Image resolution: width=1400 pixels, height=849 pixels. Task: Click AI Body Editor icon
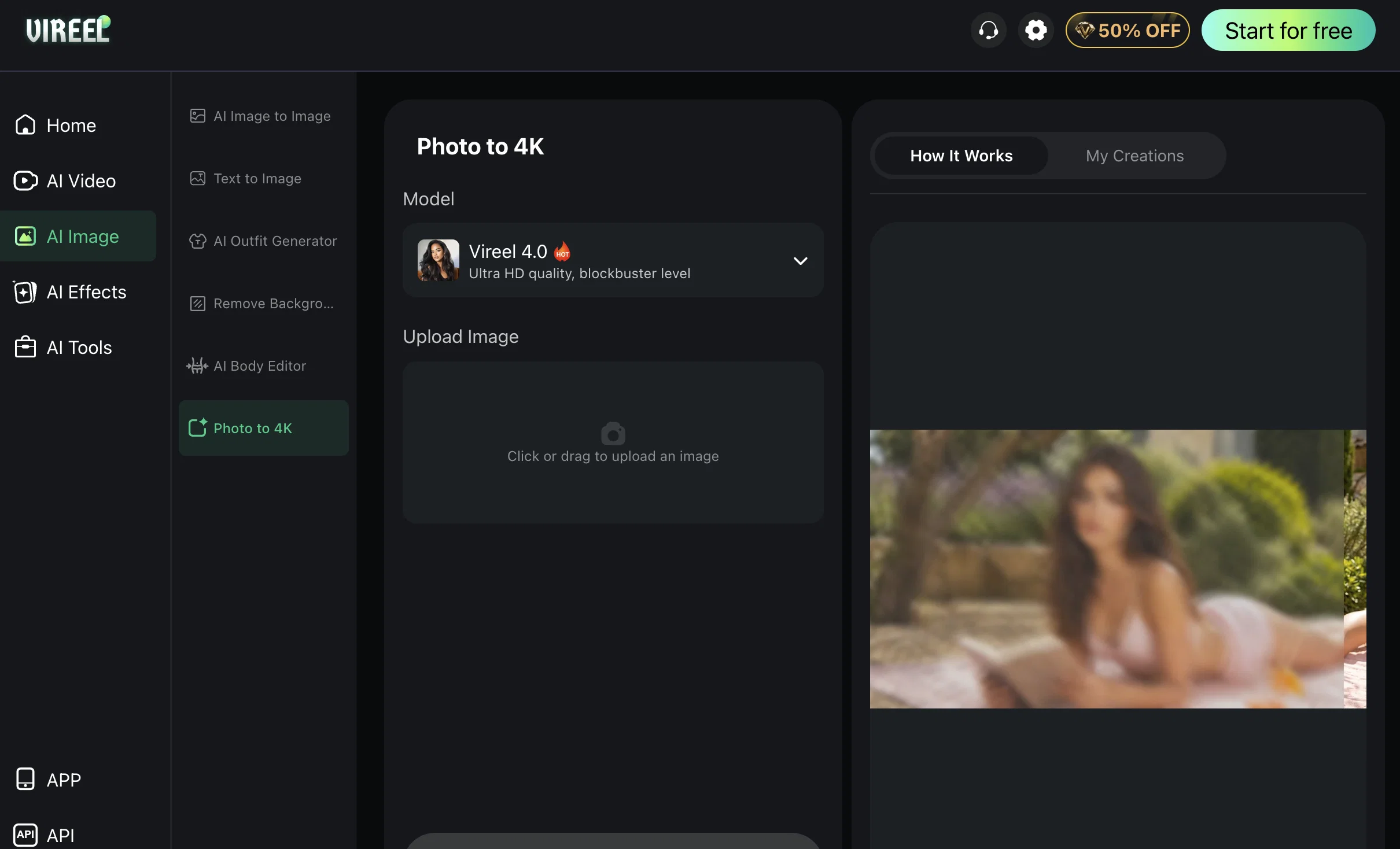point(197,366)
